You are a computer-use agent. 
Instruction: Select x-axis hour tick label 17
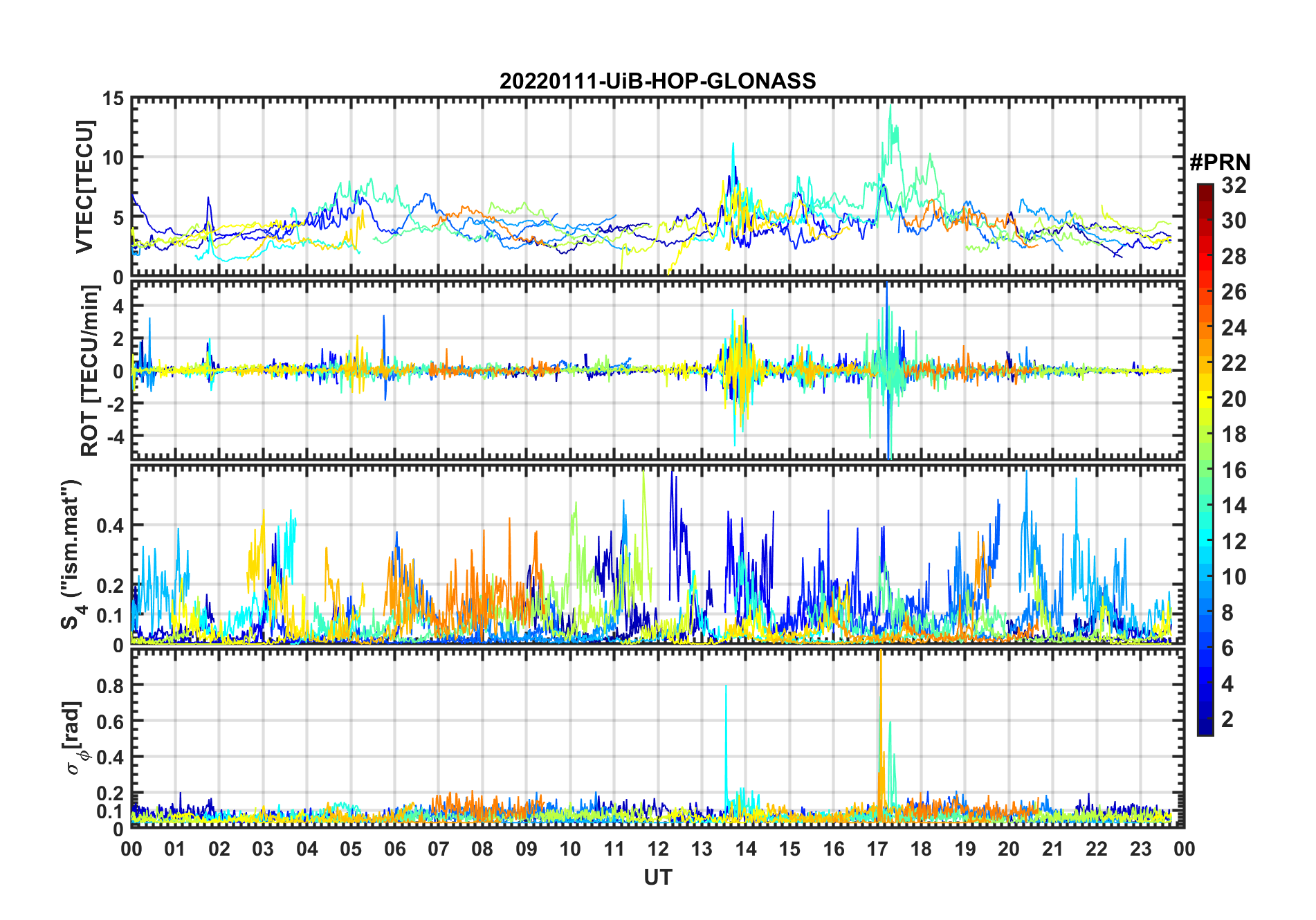877,849
